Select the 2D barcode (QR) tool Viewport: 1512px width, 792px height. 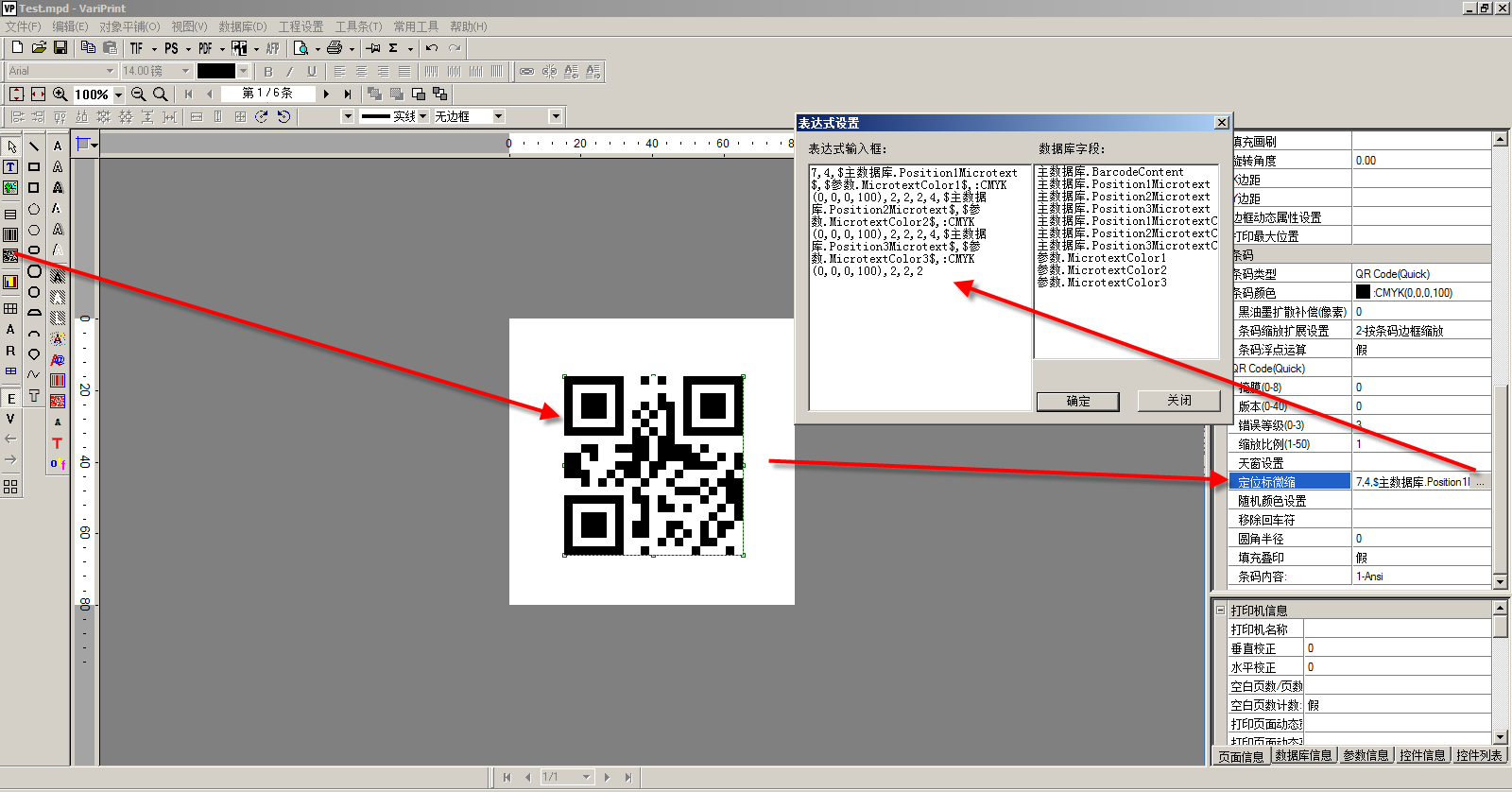[10, 255]
